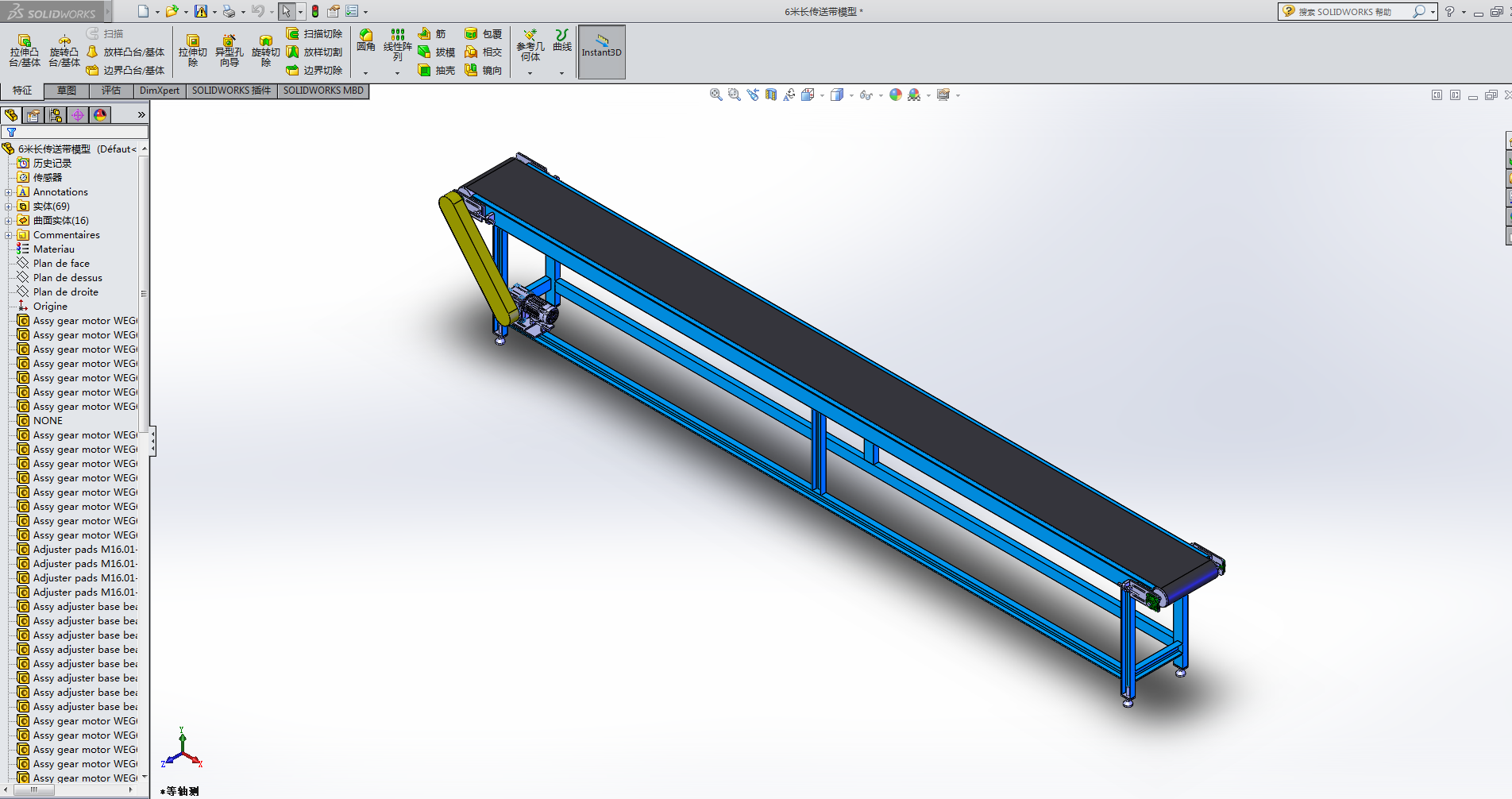Select Plan de dessus in feature tree
The height and width of the screenshot is (799, 1512).
(x=67, y=278)
